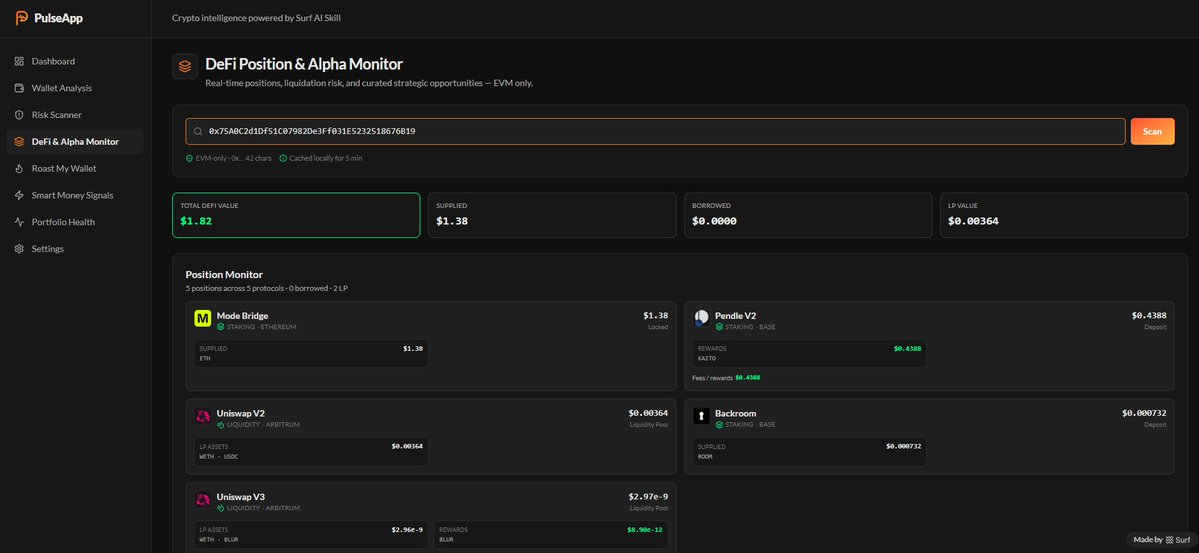This screenshot has height=553, width=1199.
Task: Click the Roast My Wallet flame icon
Action: point(19,168)
